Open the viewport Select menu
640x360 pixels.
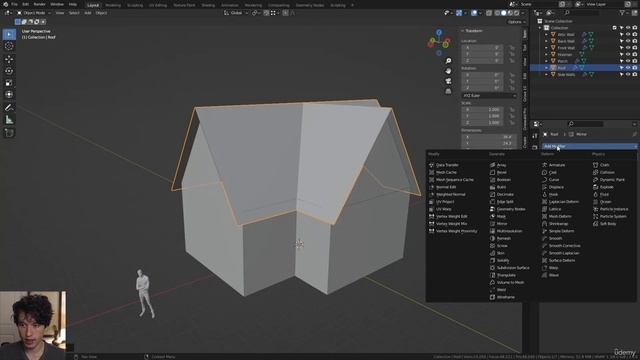(x=74, y=13)
